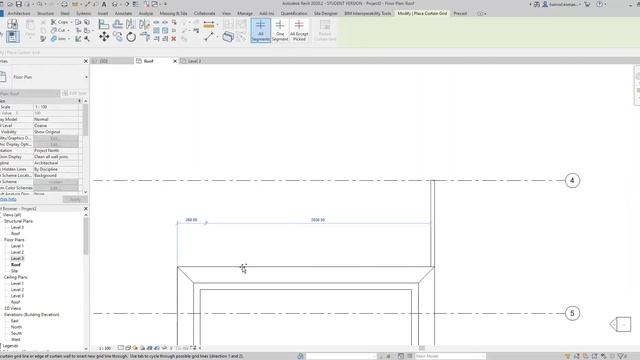The width and height of the screenshot is (640, 360).
Task: Open the East elevation view
Action: pyautogui.click(x=15, y=321)
